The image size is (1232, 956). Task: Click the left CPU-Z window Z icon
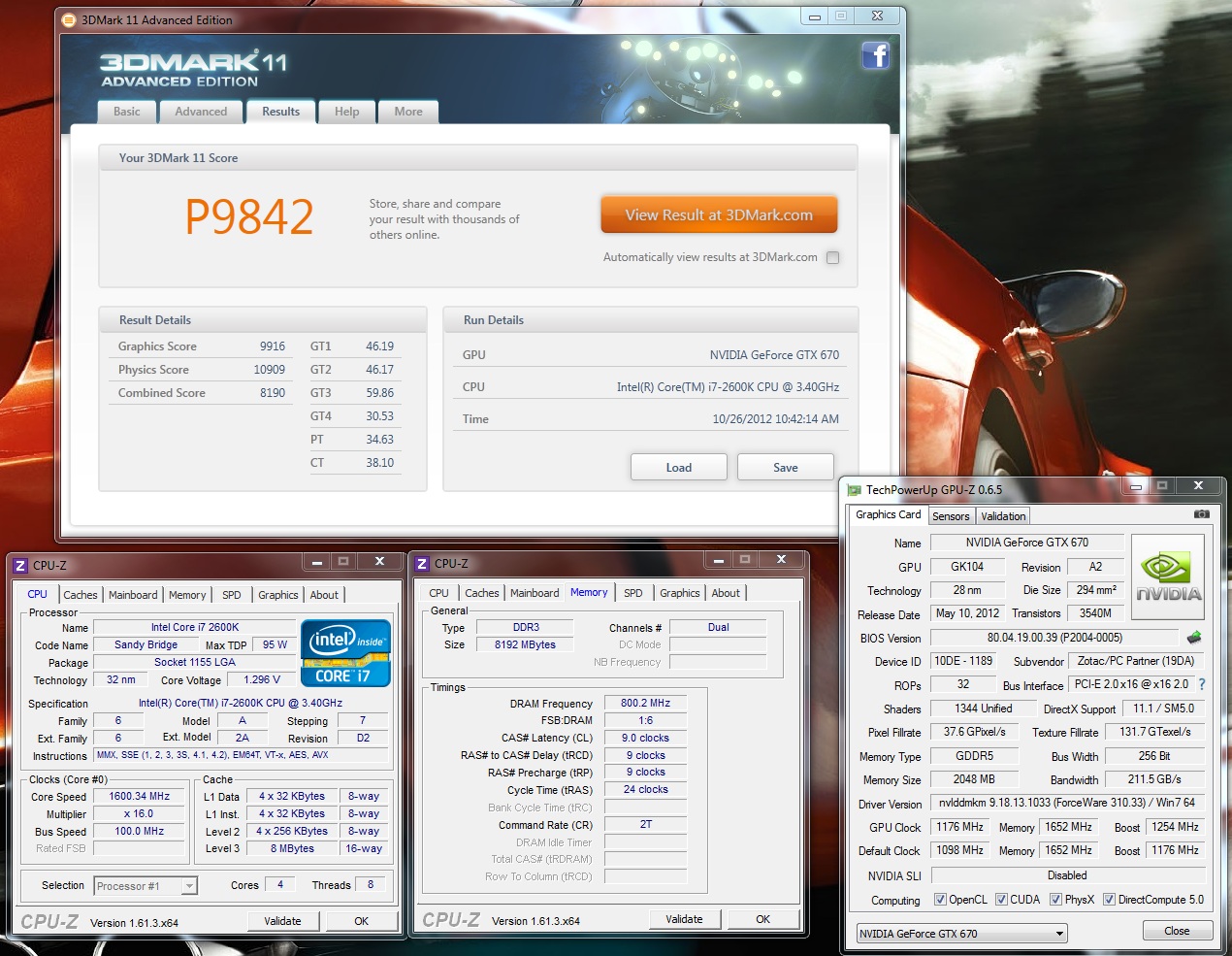point(20,565)
